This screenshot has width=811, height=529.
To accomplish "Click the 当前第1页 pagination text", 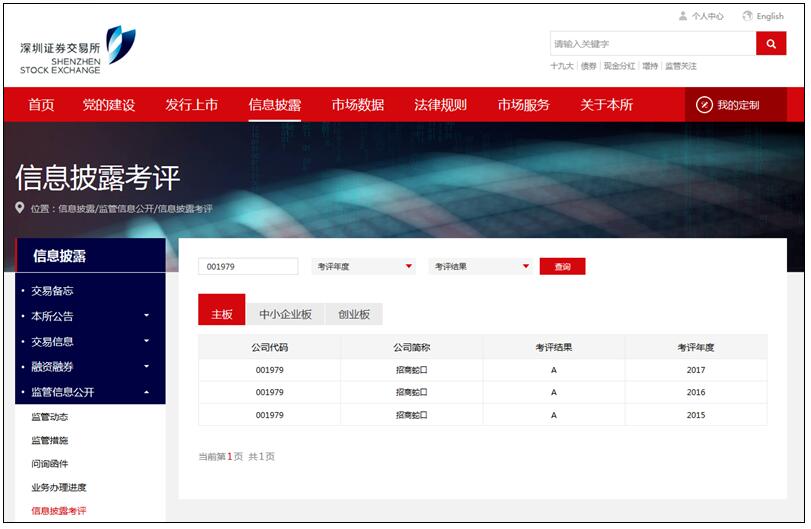I will [221, 457].
